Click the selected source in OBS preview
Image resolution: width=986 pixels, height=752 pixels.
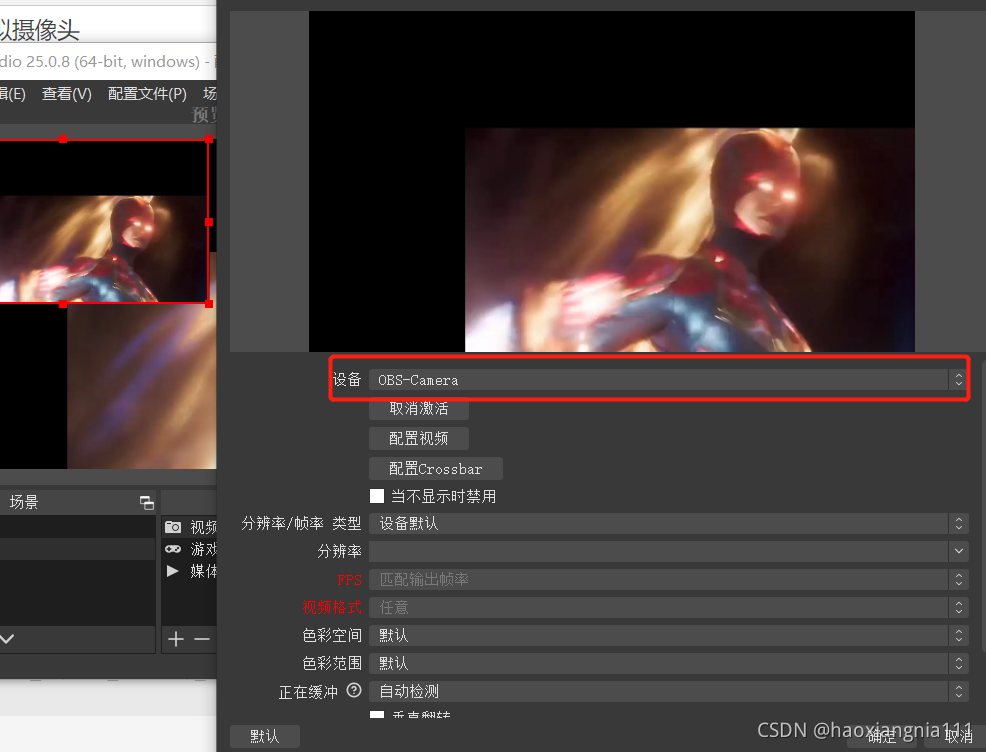point(104,221)
